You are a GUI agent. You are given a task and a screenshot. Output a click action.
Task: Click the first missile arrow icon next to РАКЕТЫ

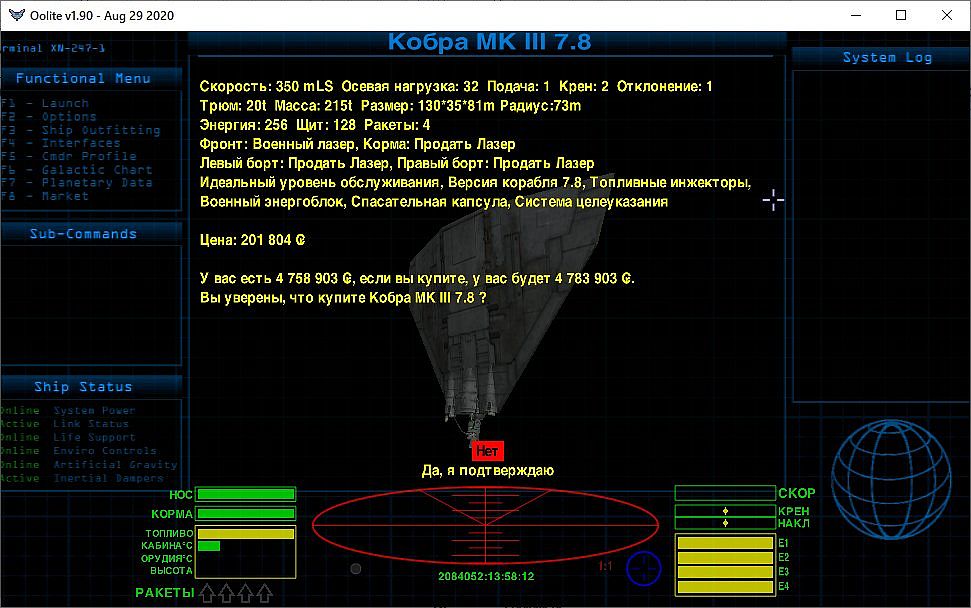tap(207, 594)
